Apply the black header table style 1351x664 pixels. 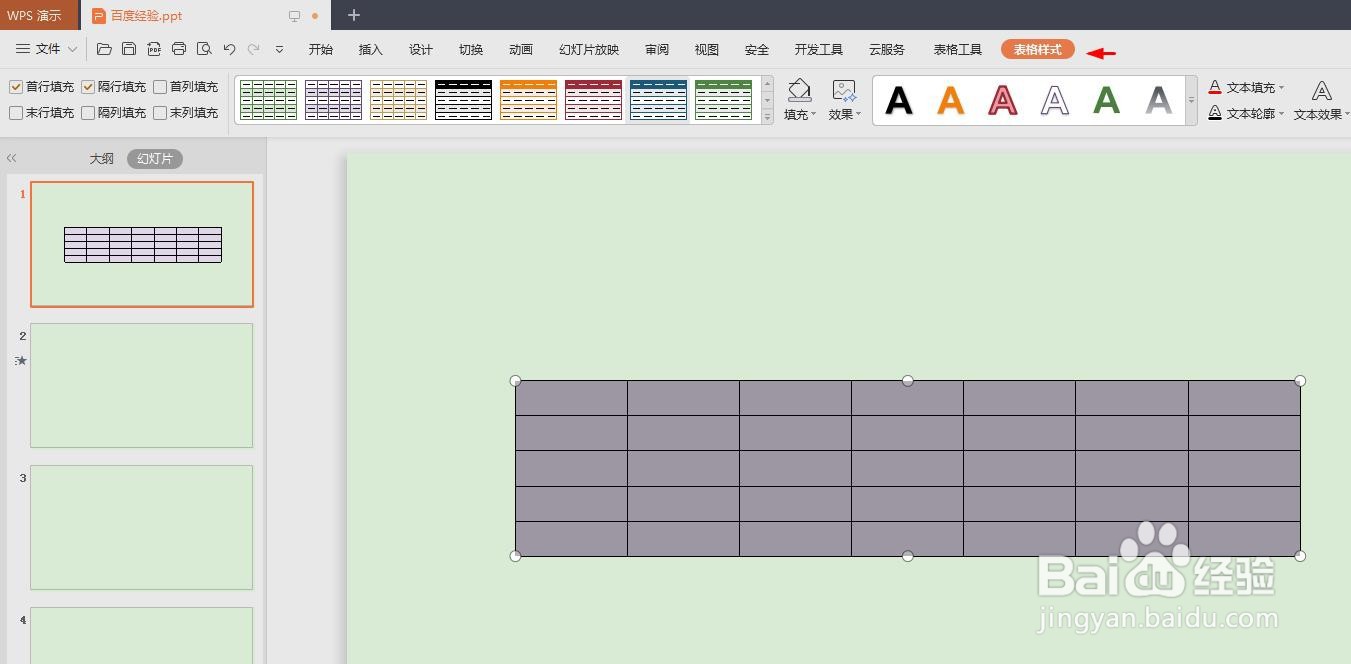pyautogui.click(x=463, y=100)
